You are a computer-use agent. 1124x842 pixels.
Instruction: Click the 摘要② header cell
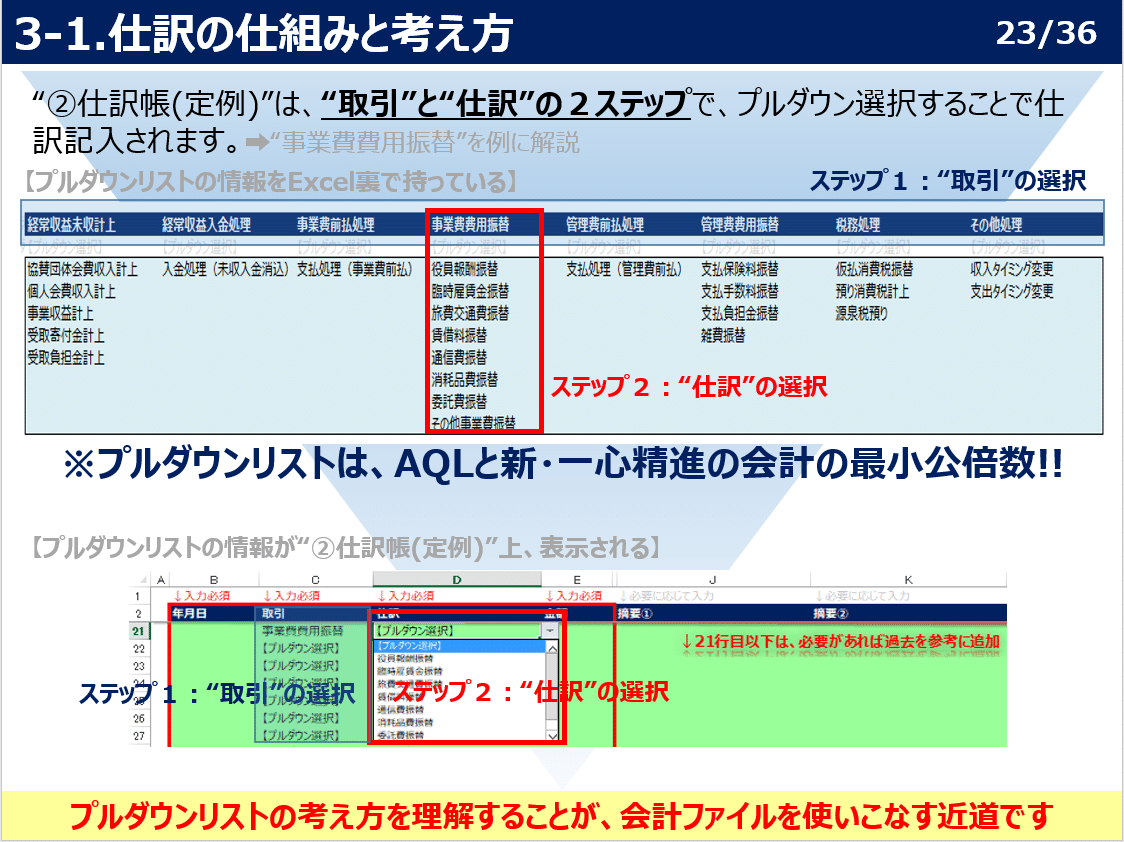909,613
